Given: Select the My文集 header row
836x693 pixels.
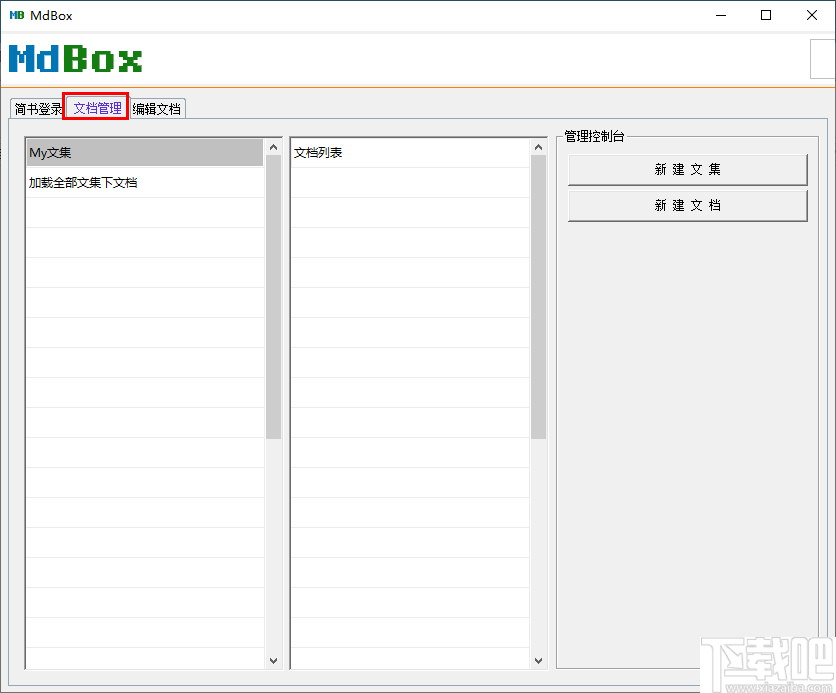Looking at the screenshot, I should coord(145,152).
